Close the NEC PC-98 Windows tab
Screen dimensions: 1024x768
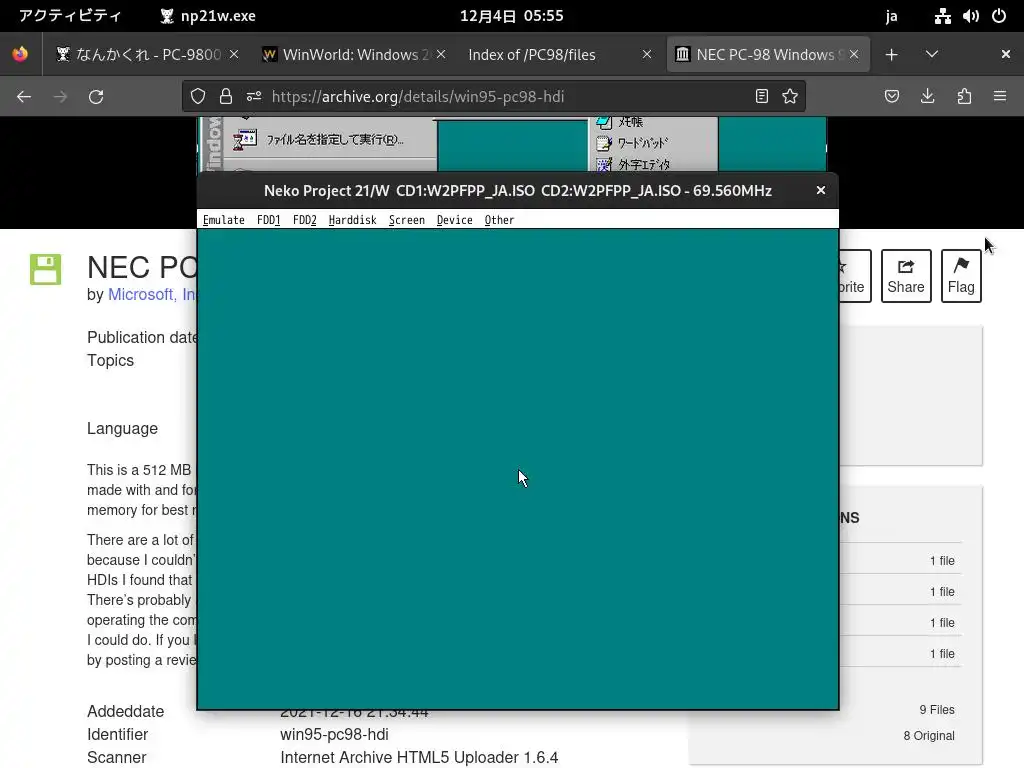tap(854, 54)
